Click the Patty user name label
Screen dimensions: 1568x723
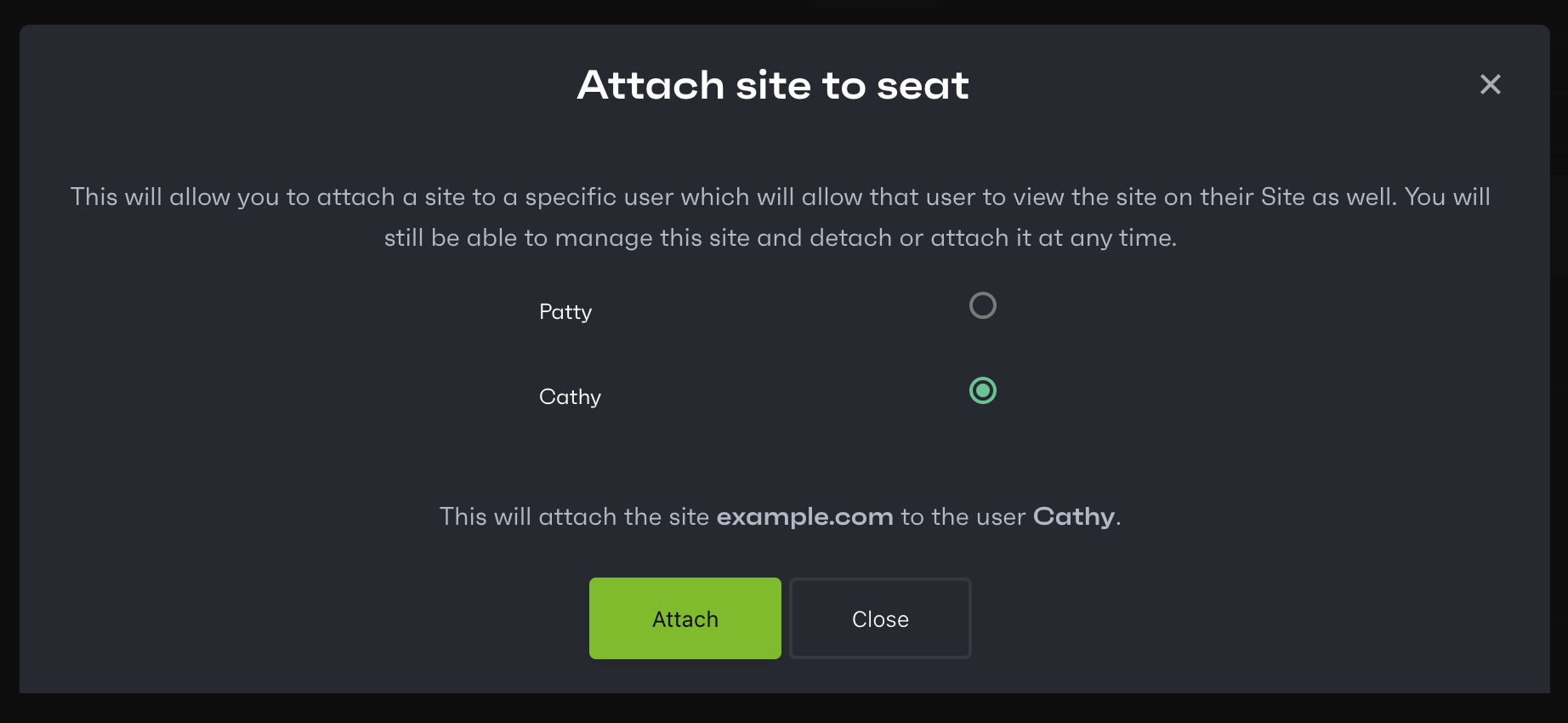pos(565,312)
